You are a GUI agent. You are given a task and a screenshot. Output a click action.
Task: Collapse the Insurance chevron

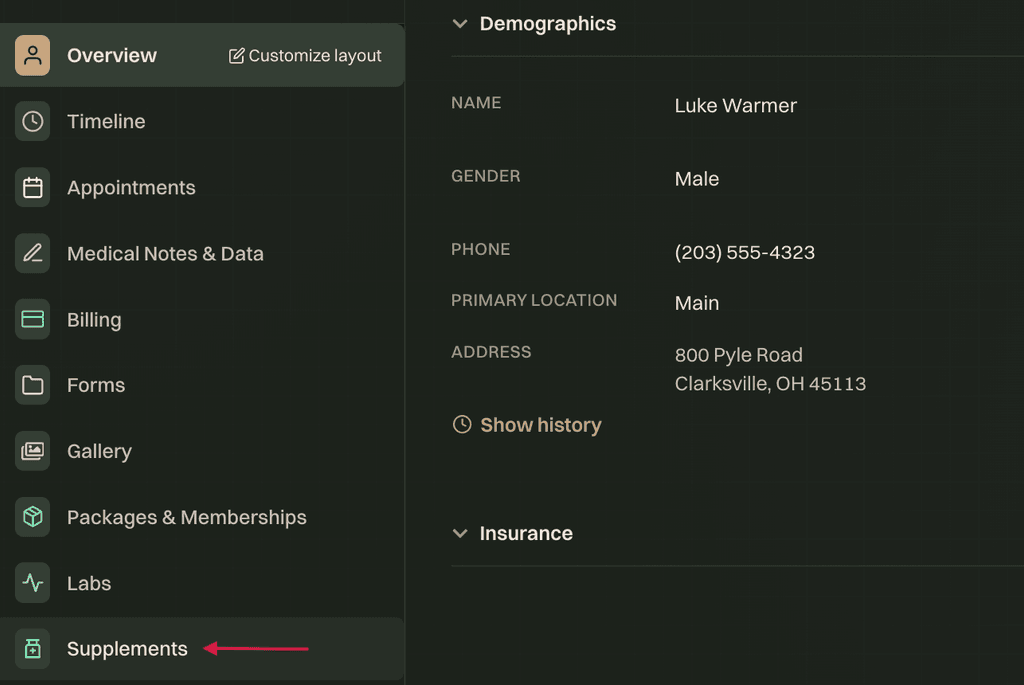click(x=460, y=534)
